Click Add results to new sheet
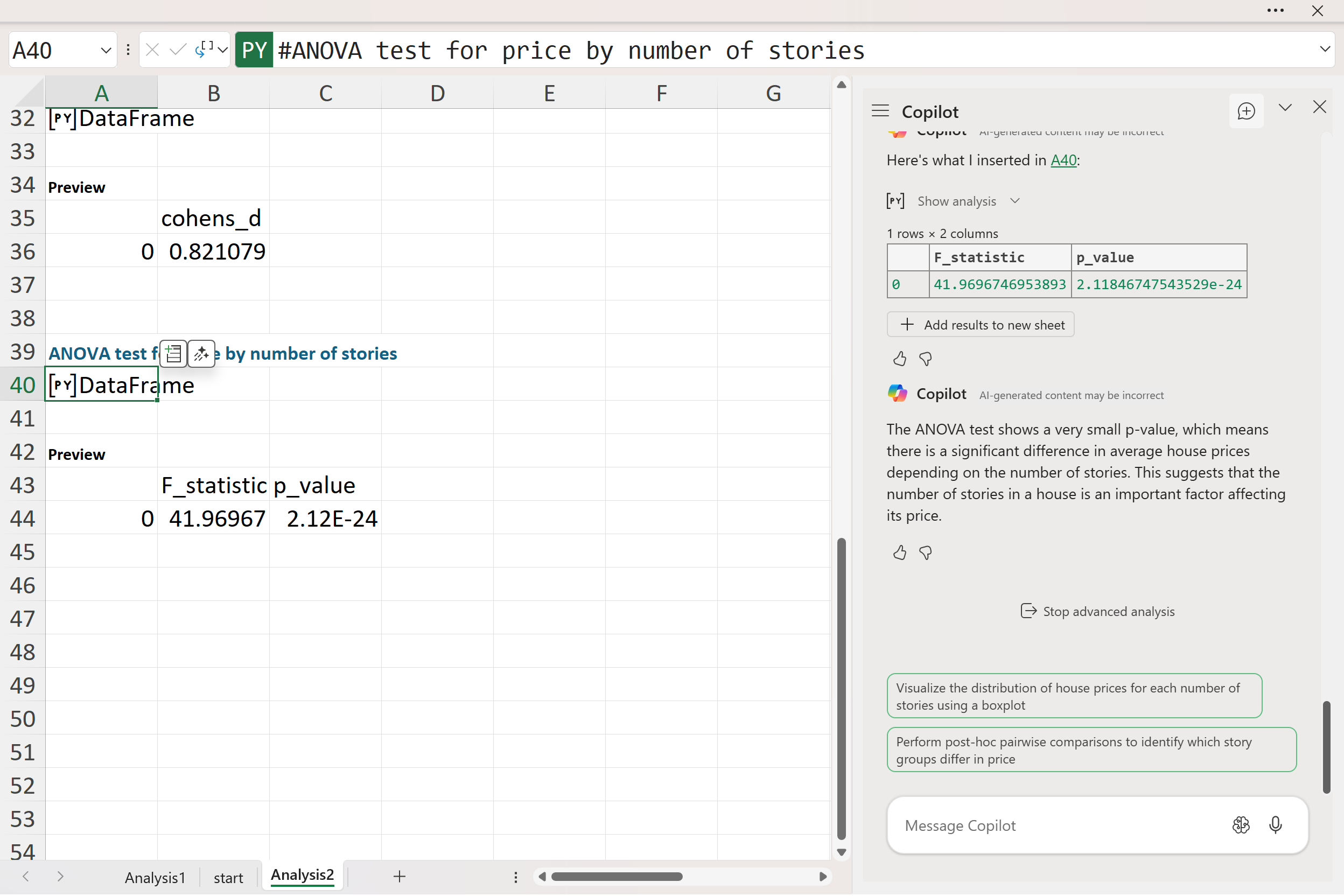Screen dimensions: 1344x896 click(x=980, y=325)
